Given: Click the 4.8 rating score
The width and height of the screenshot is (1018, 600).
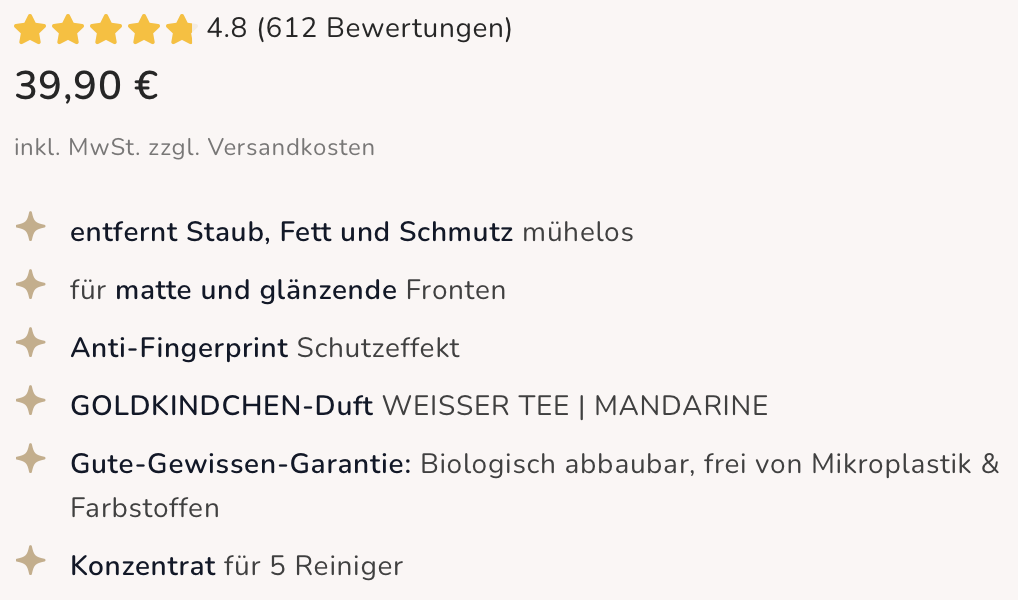Looking at the screenshot, I should click(227, 29).
